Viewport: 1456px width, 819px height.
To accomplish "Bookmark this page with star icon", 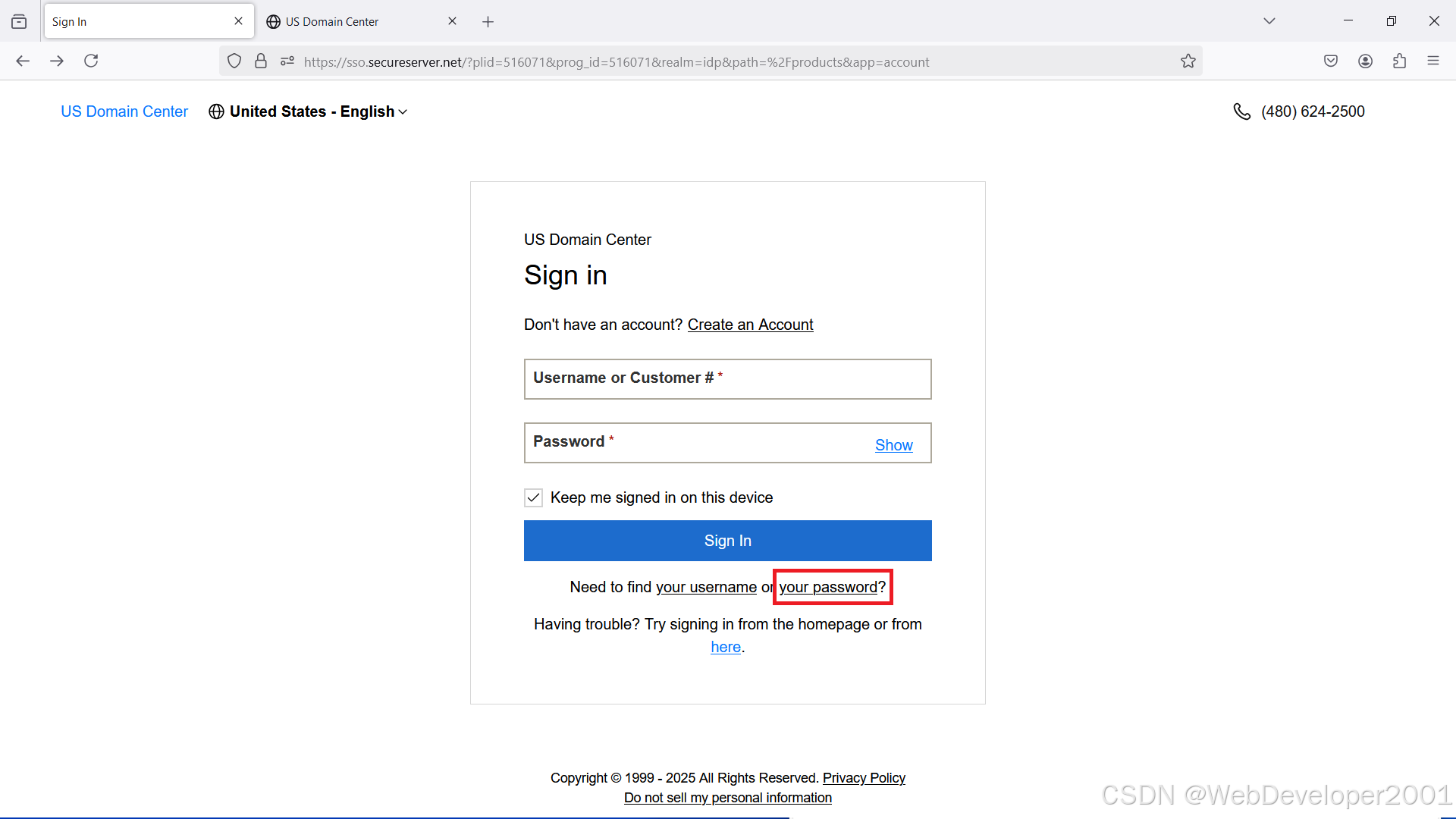I will click(1188, 61).
